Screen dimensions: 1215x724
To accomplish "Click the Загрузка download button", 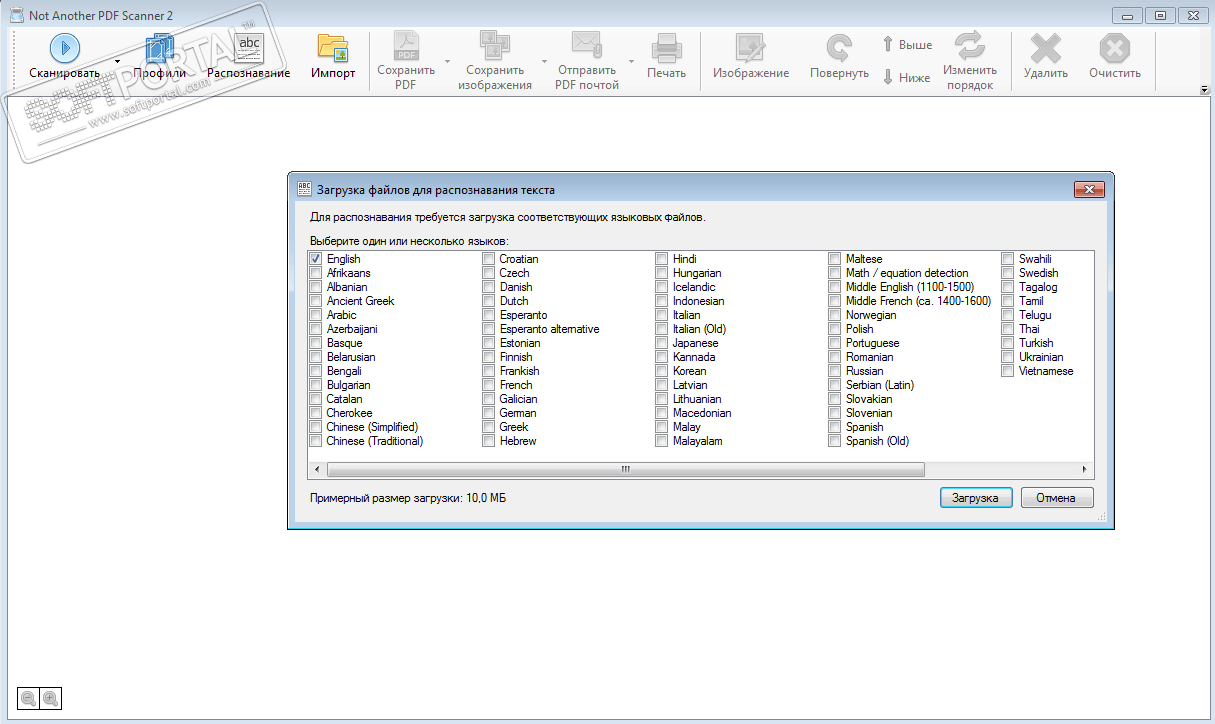I will 976,498.
